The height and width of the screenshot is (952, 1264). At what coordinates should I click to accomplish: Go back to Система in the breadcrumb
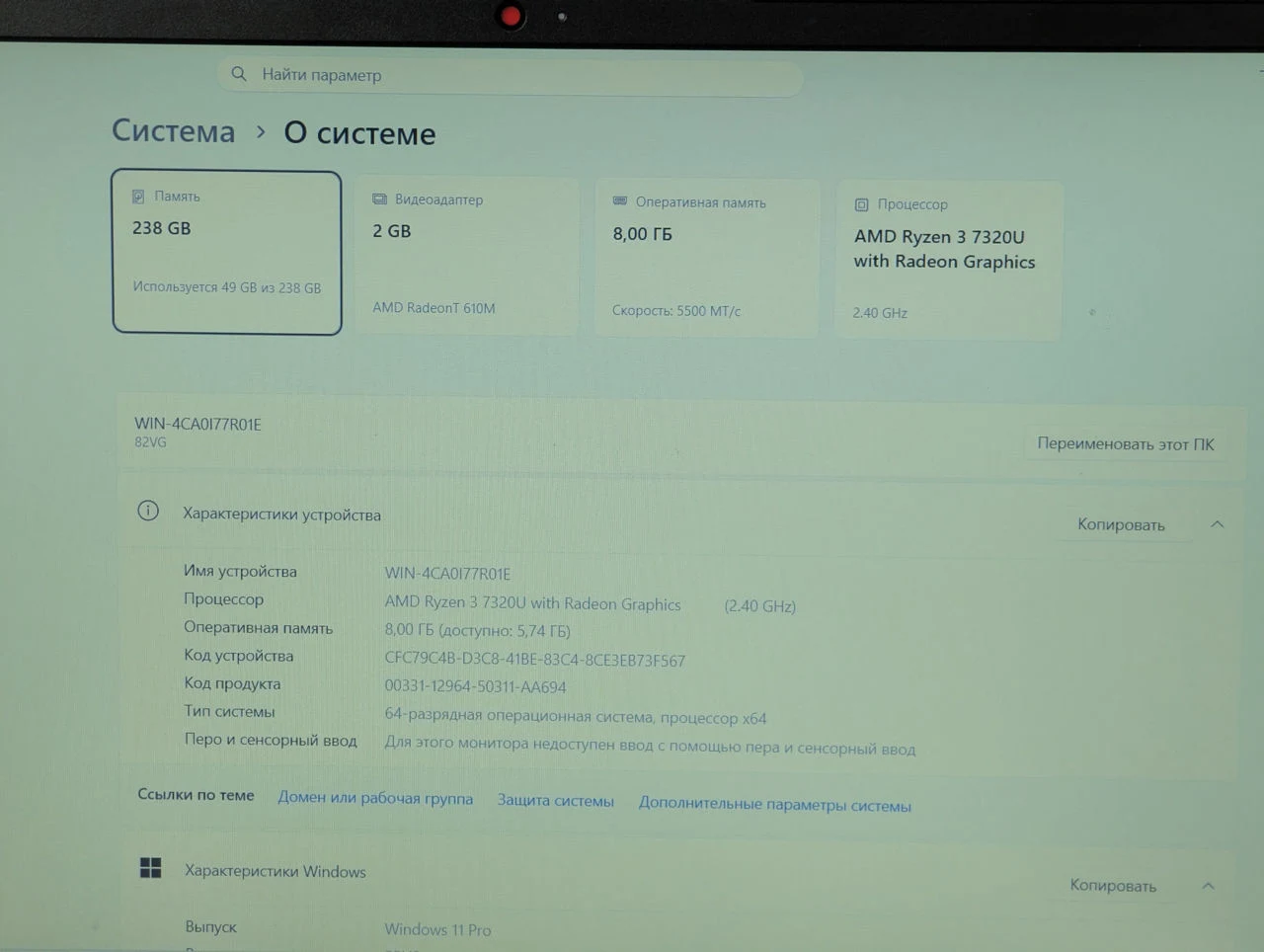(x=174, y=130)
